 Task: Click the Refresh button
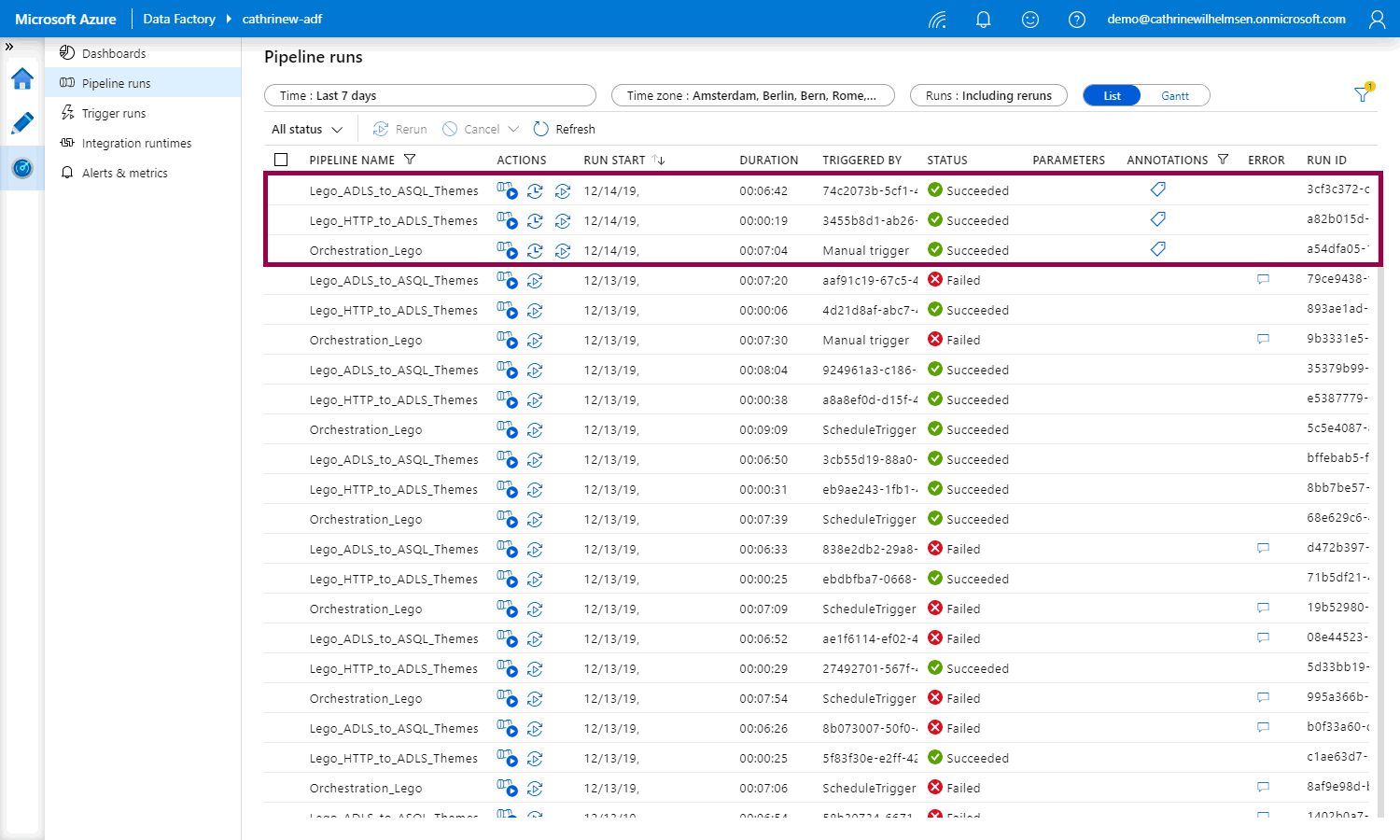click(564, 130)
